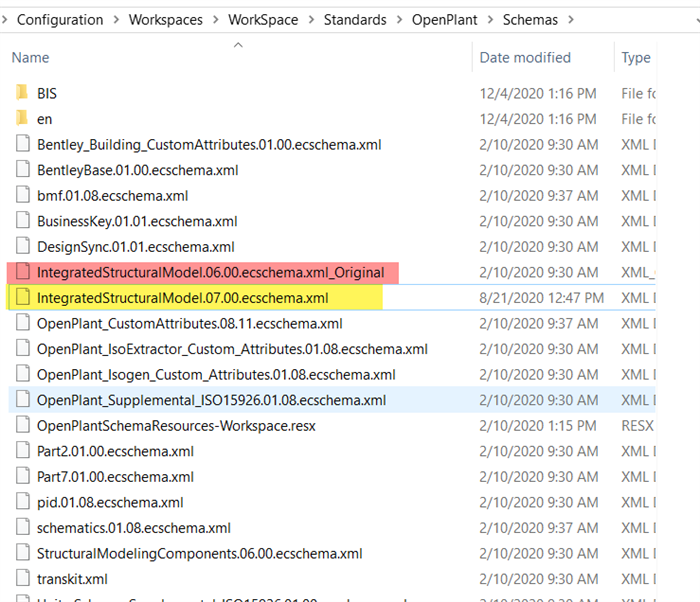Select BIS folder name
The image size is (700, 602).
(47, 93)
